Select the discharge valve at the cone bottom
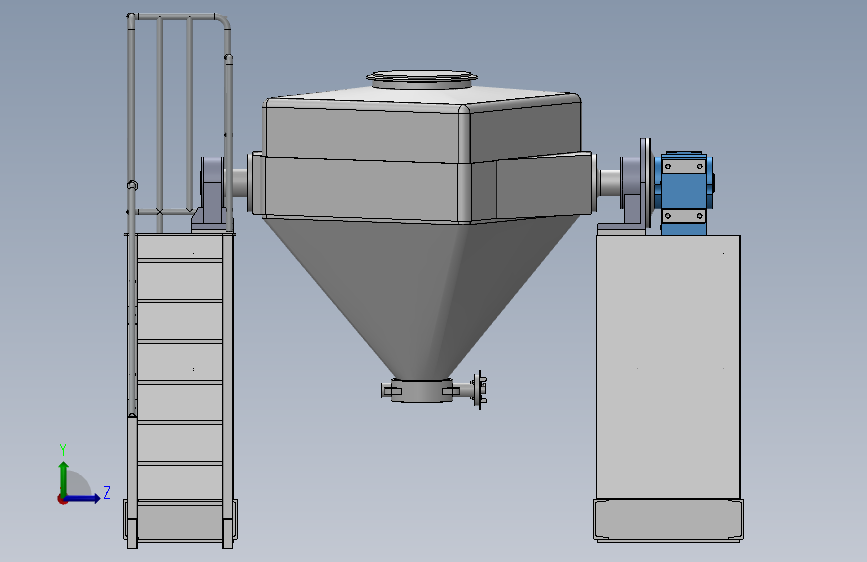 click(x=434, y=390)
